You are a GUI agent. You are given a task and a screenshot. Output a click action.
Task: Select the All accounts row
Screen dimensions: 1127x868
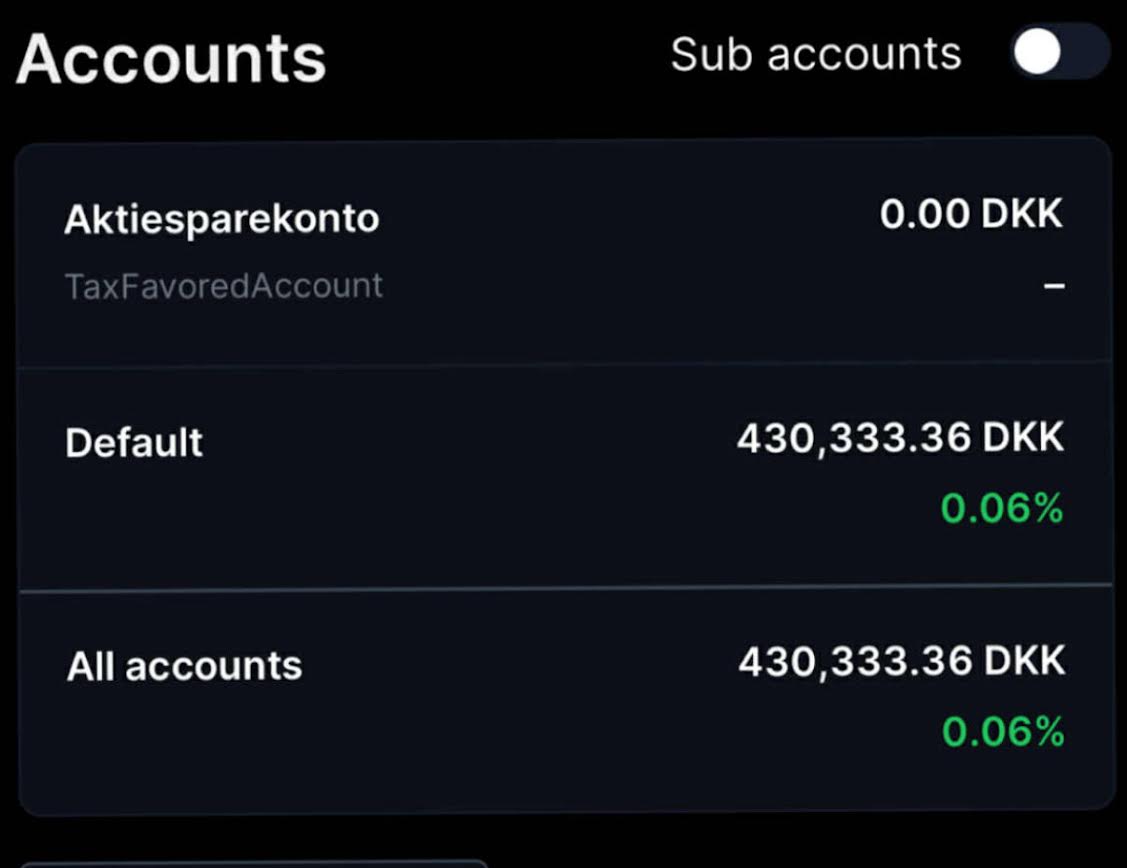pyautogui.click(x=184, y=666)
